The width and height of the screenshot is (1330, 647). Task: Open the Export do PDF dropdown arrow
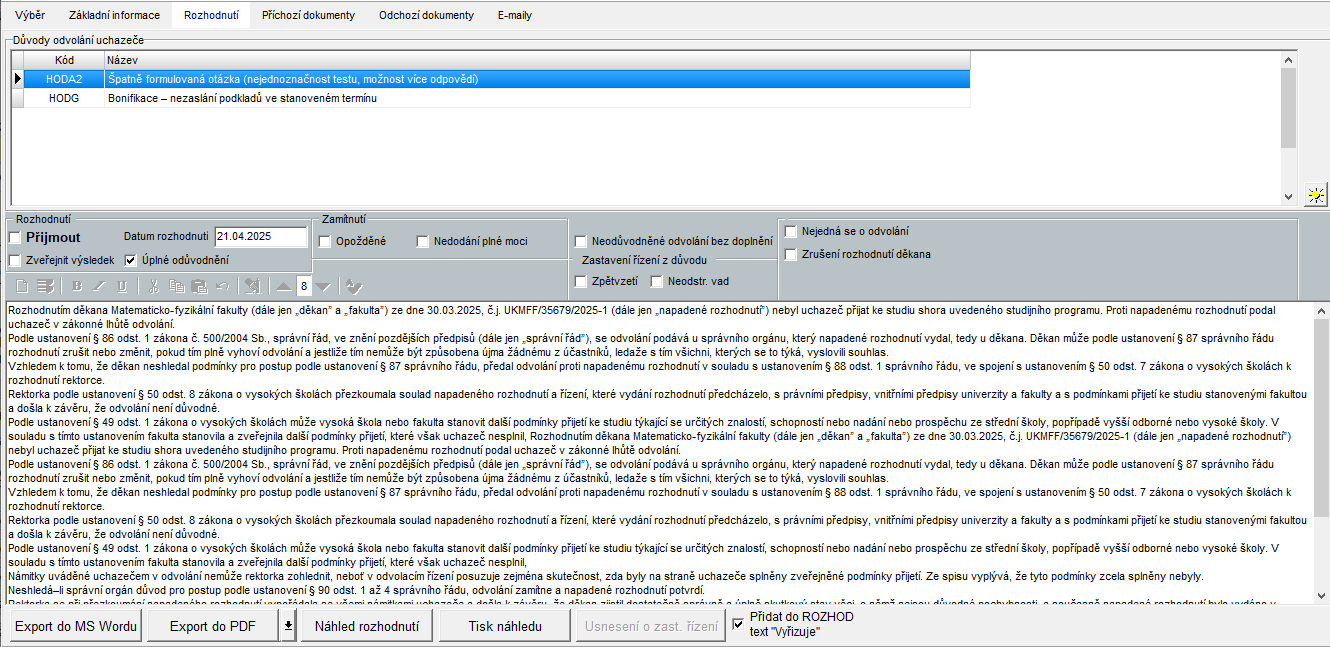288,627
